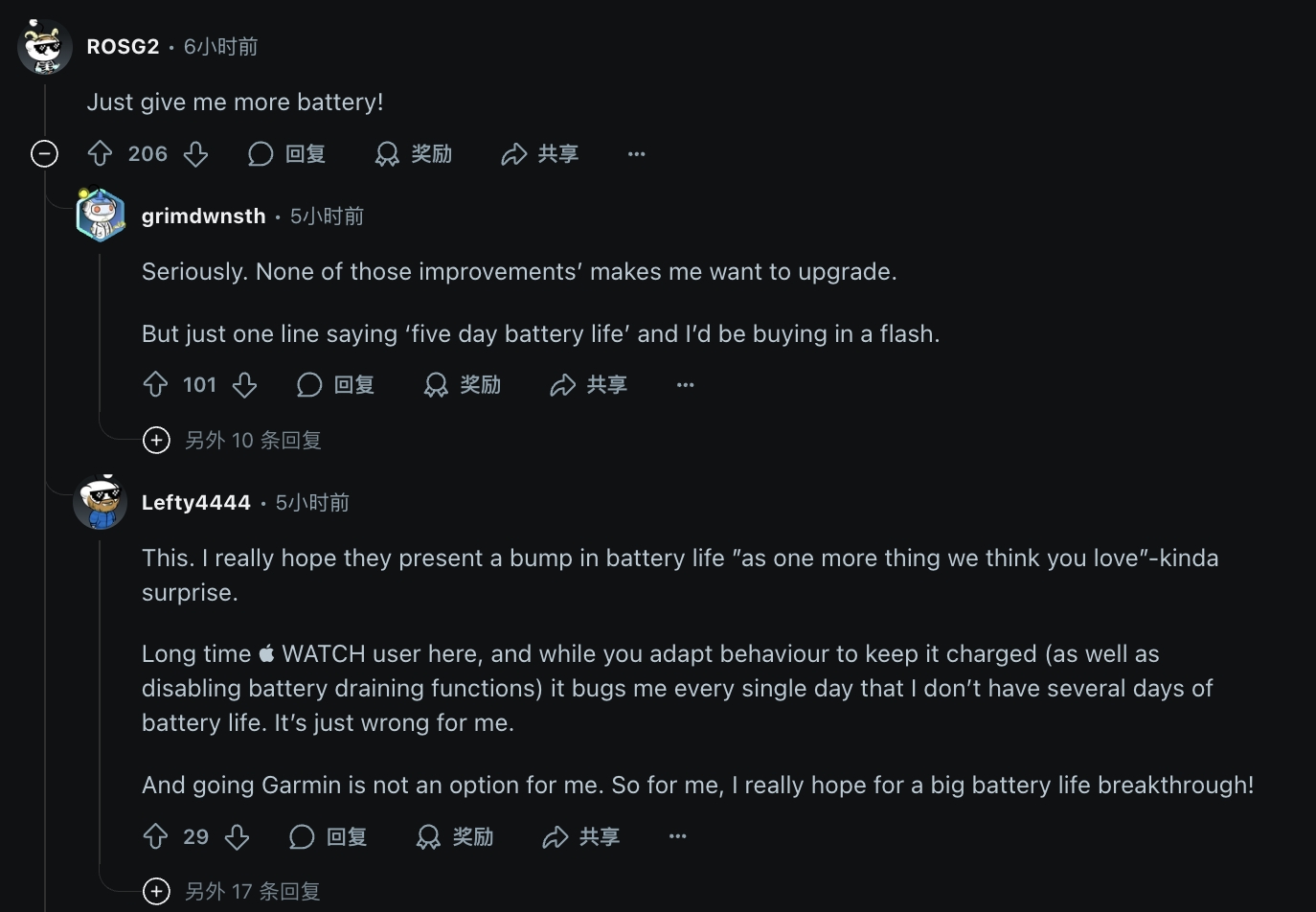Screen dimensions: 1316x912
Task: Downvote grimdwnsth's reply
Action: click(x=244, y=384)
